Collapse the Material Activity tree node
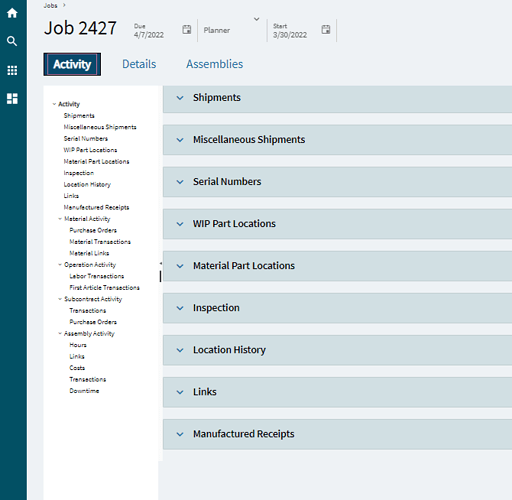512x500 pixels. pyautogui.click(x=60, y=219)
